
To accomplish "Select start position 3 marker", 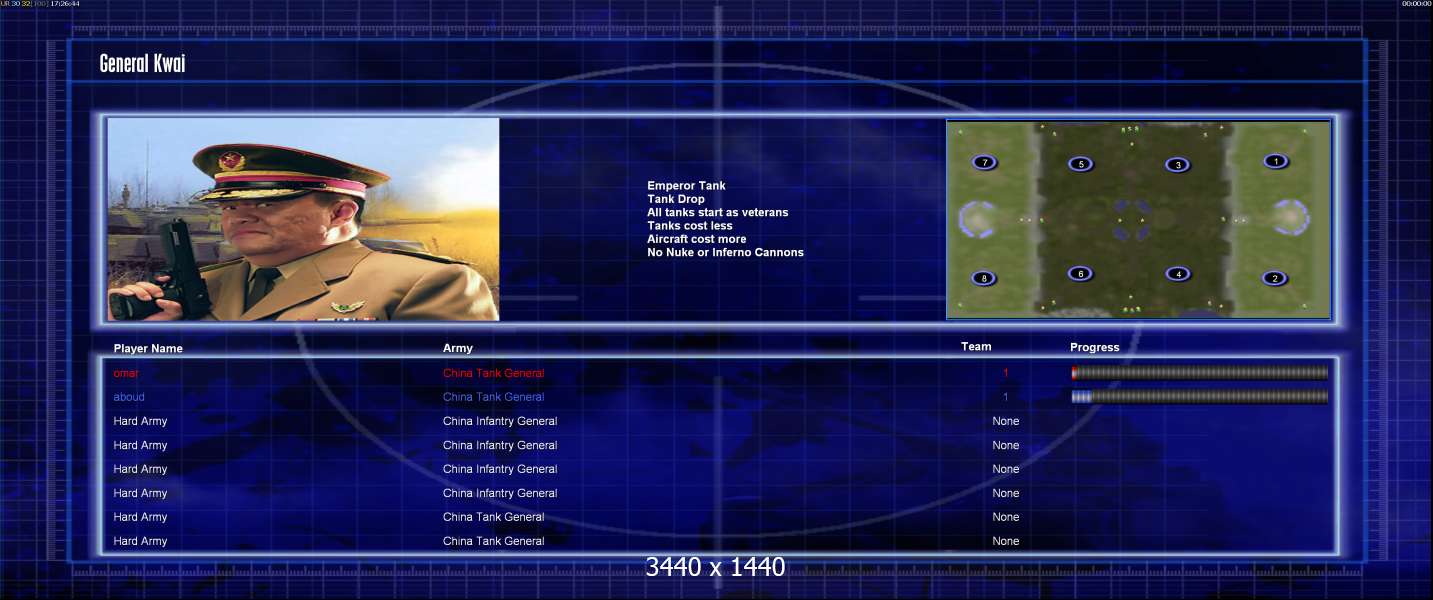I will 1177,165.
